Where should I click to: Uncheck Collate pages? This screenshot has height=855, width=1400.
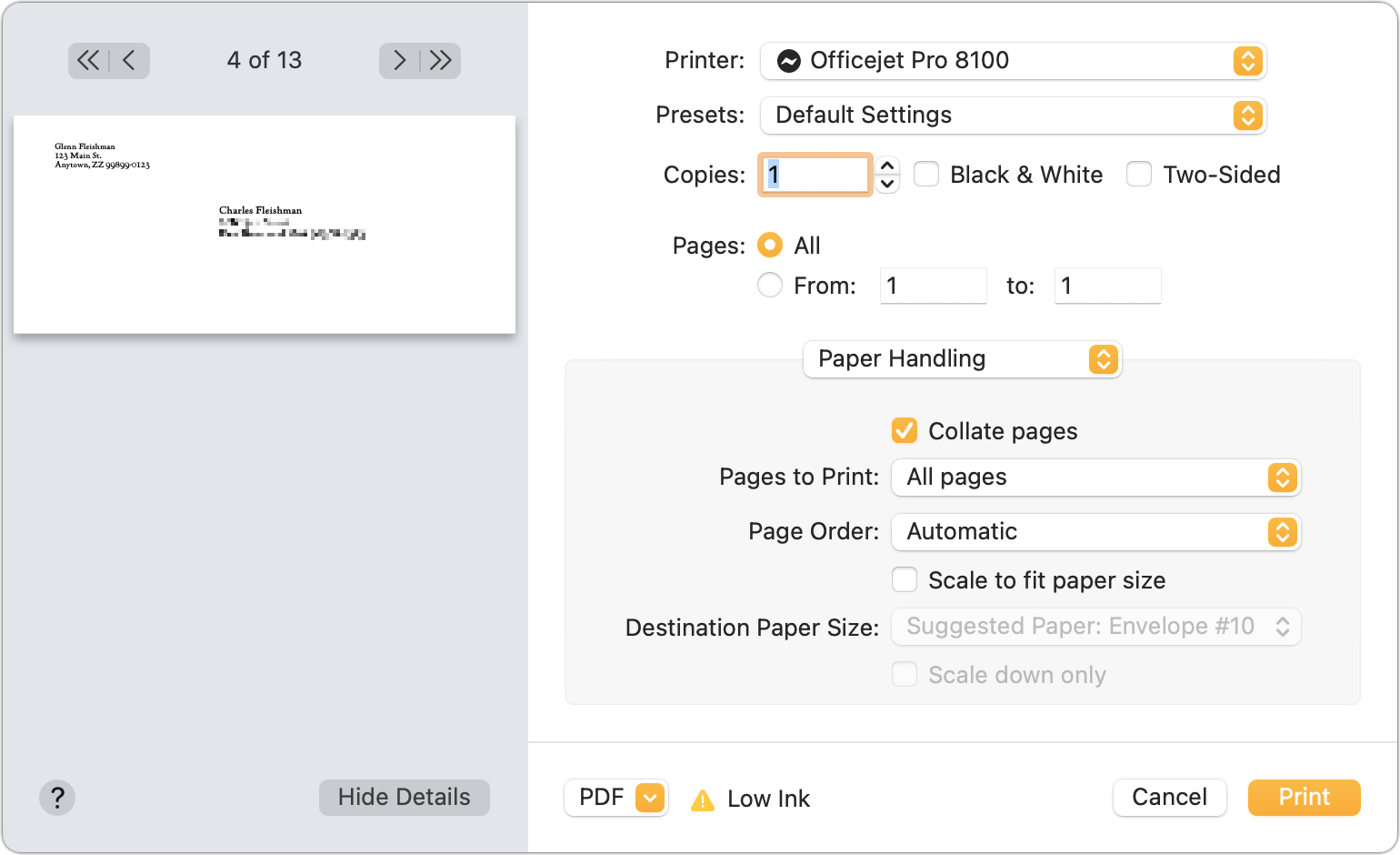pyautogui.click(x=904, y=430)
